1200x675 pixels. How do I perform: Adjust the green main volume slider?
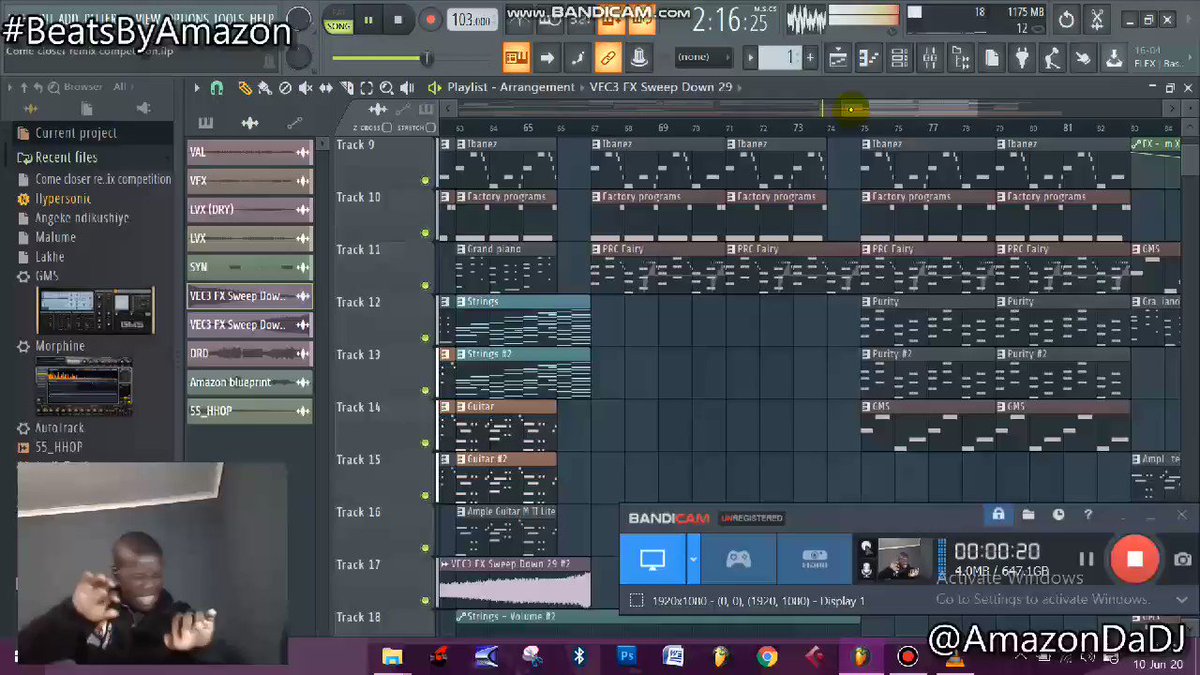point(381,58)
